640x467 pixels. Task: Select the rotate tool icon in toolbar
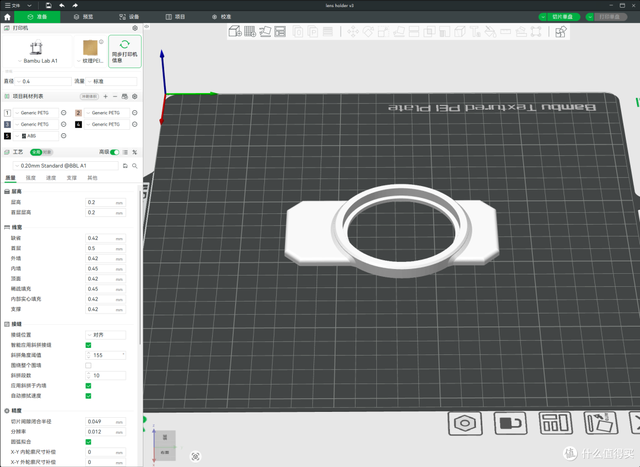pos(368,31)
